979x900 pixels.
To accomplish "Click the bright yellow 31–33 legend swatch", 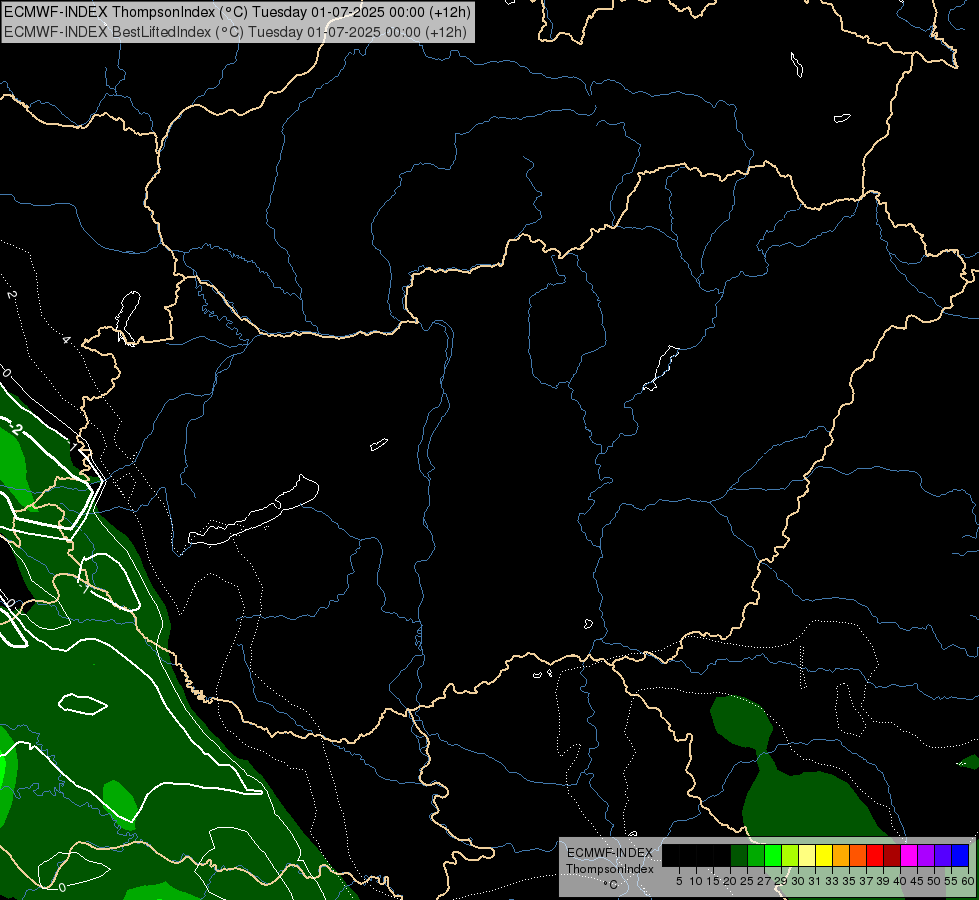I will click(x=824, y=856).
